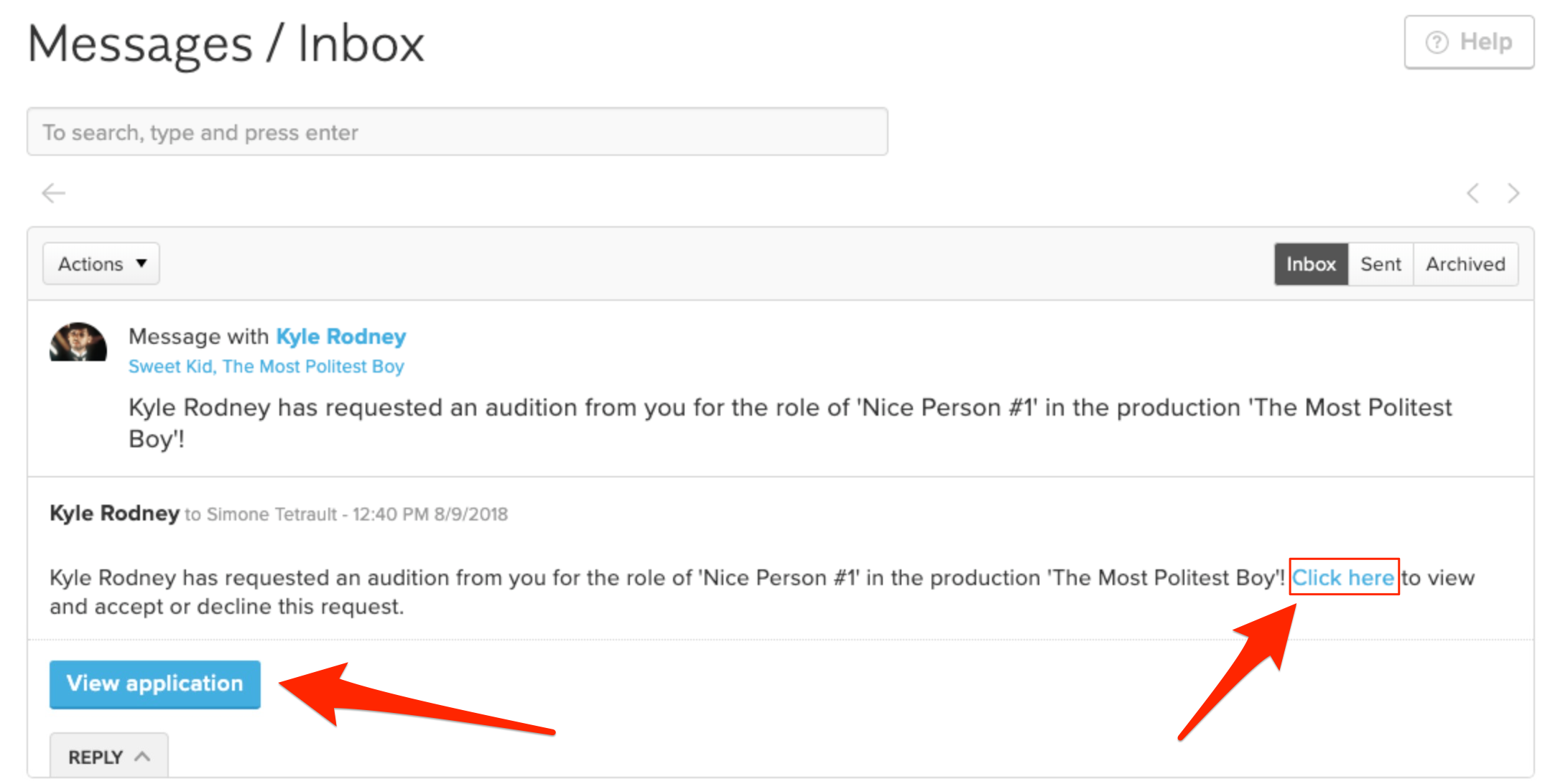This screenshot has height=784, width=1545.
Task: Open the Actions dropdown menu
Action: click(101, 264)
